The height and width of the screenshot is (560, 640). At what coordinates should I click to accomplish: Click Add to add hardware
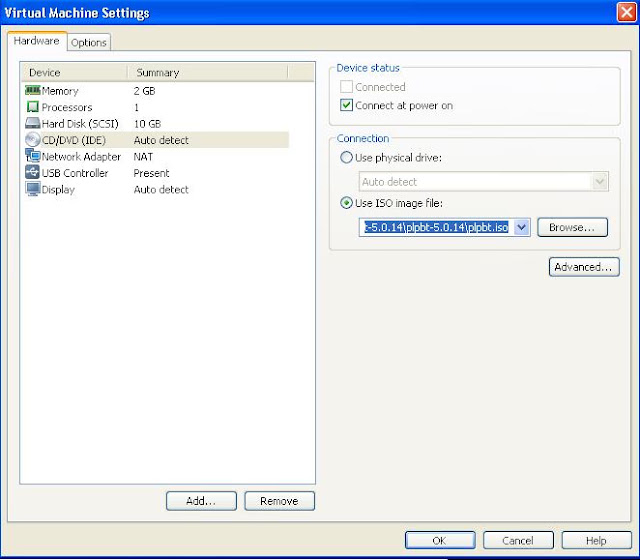[x=201, y=501]
